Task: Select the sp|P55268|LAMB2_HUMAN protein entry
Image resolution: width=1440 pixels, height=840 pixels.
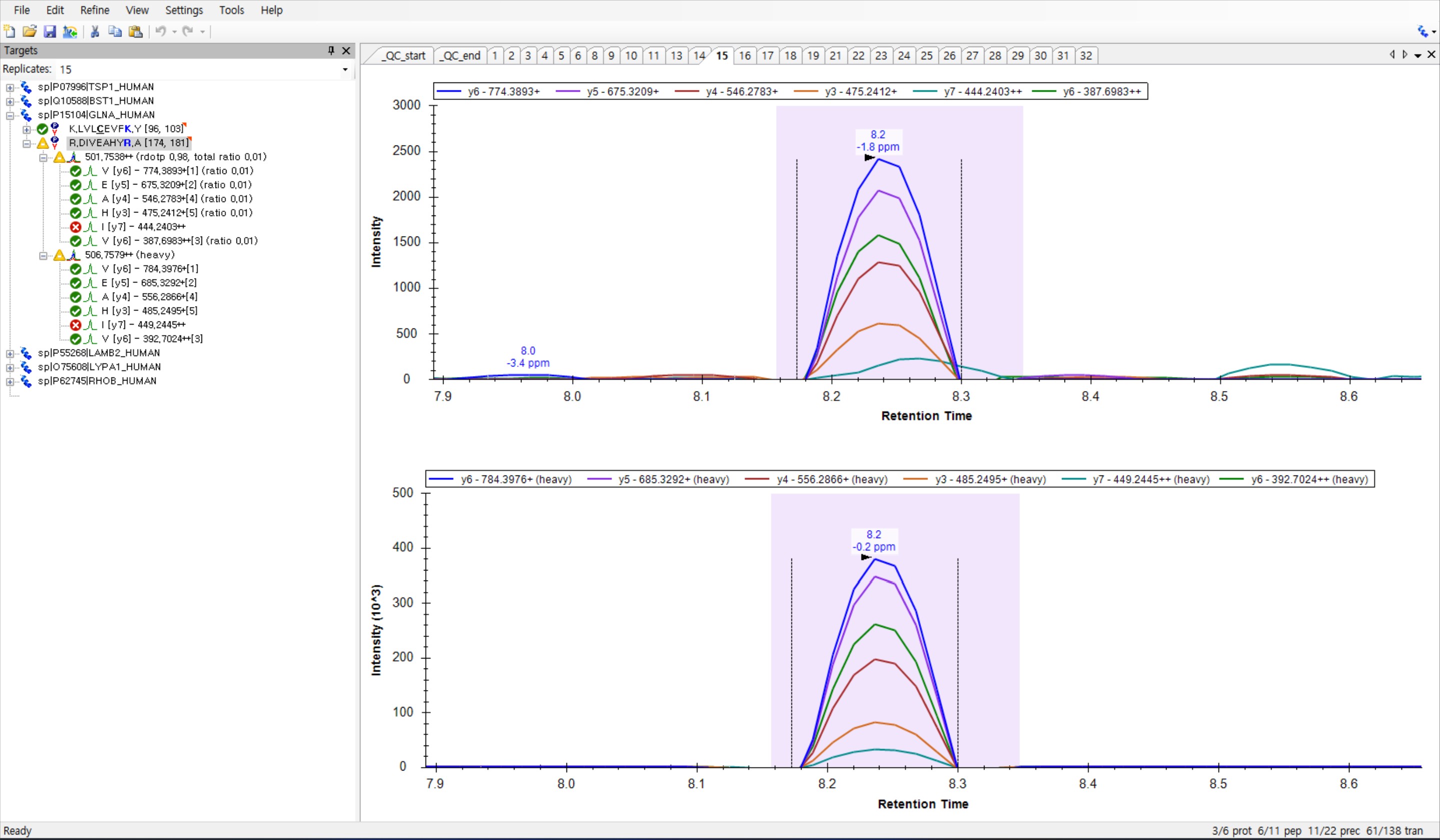Action: pyautogui.click(x=99, y=352)
